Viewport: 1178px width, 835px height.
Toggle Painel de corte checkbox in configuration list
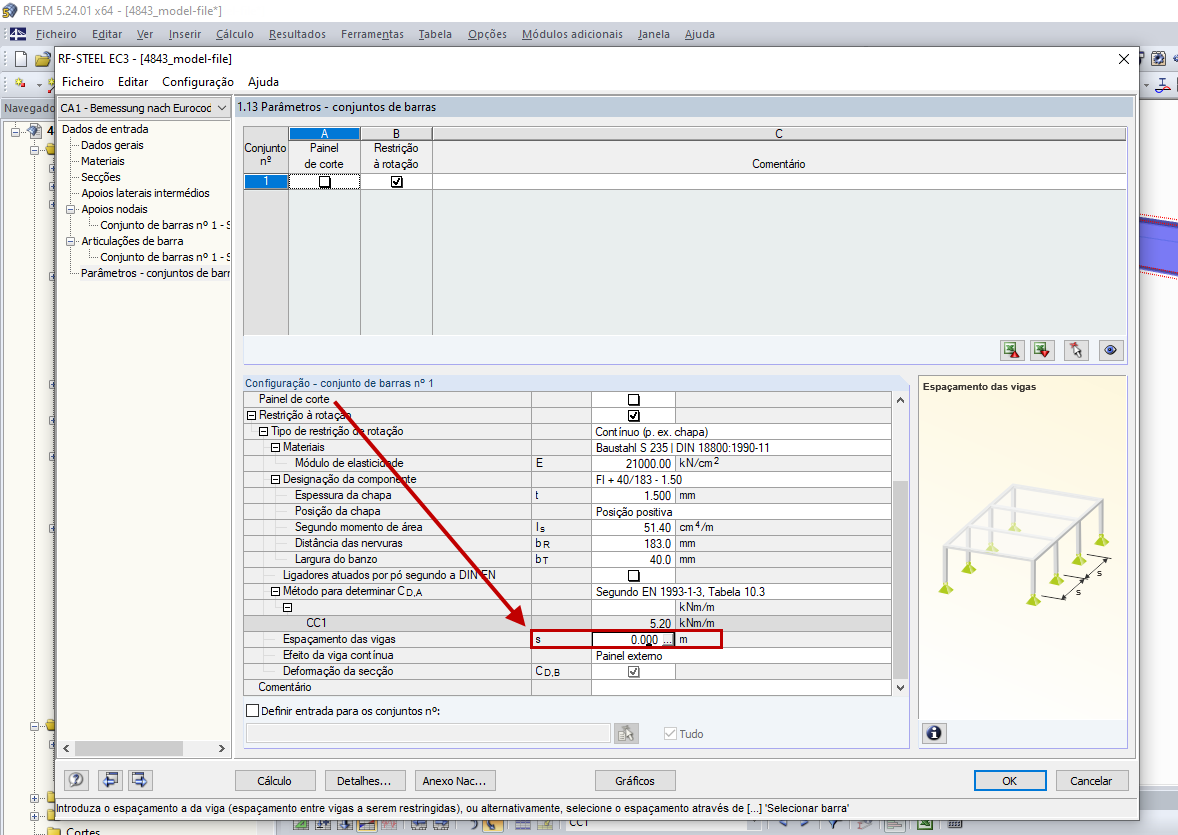tap(633, 400)
